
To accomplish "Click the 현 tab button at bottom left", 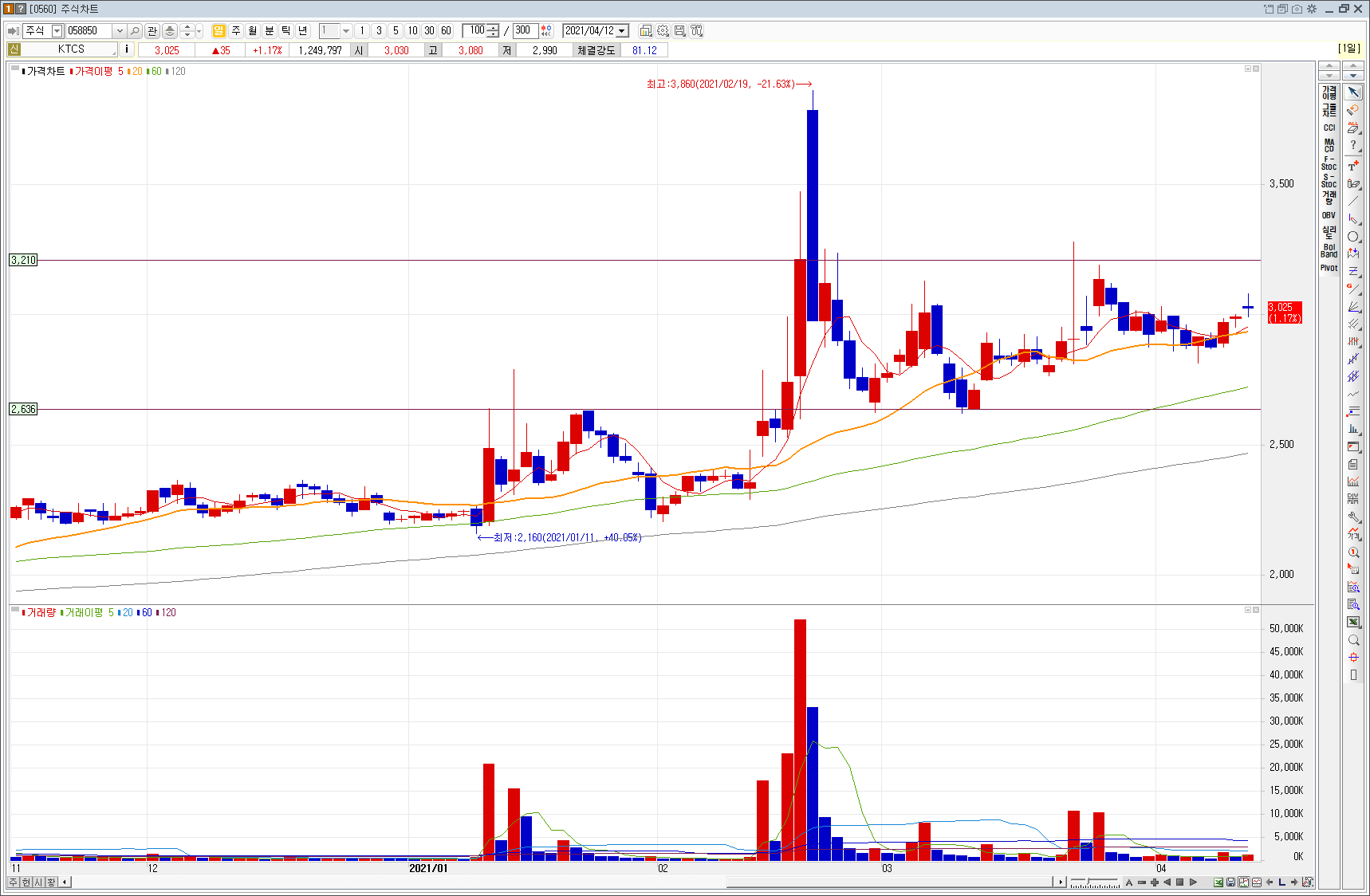I will 26,882.
